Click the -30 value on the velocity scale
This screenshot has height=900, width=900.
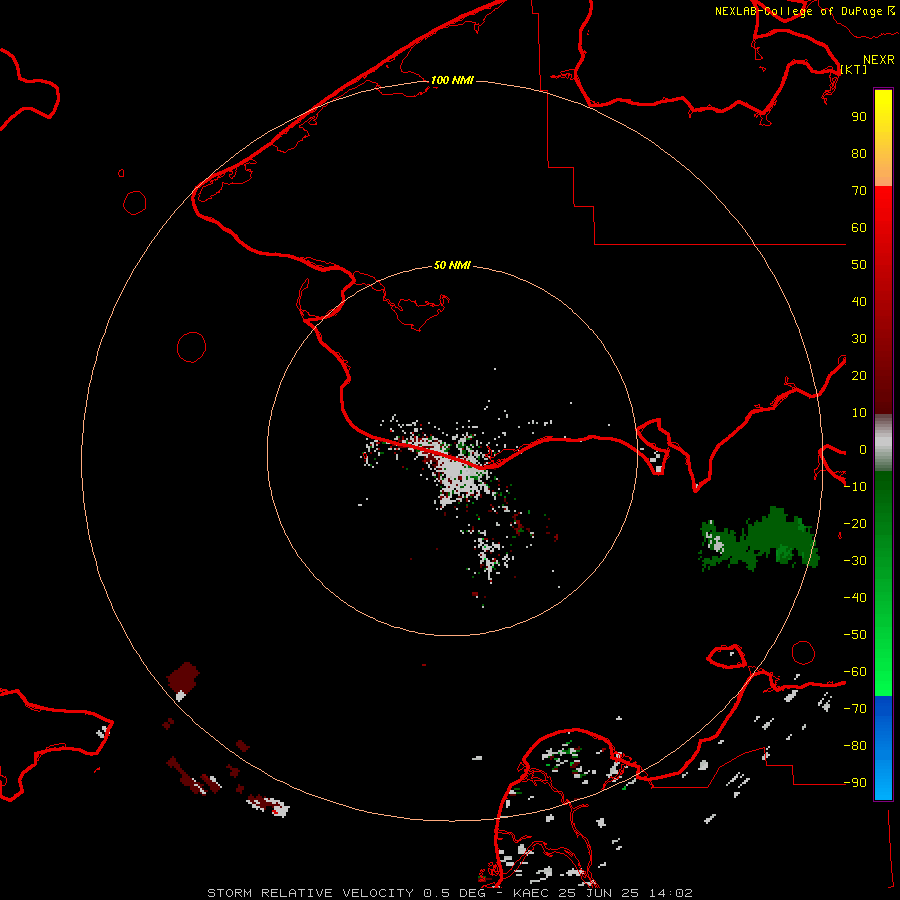pyautogui.click(x=855, y=561)
